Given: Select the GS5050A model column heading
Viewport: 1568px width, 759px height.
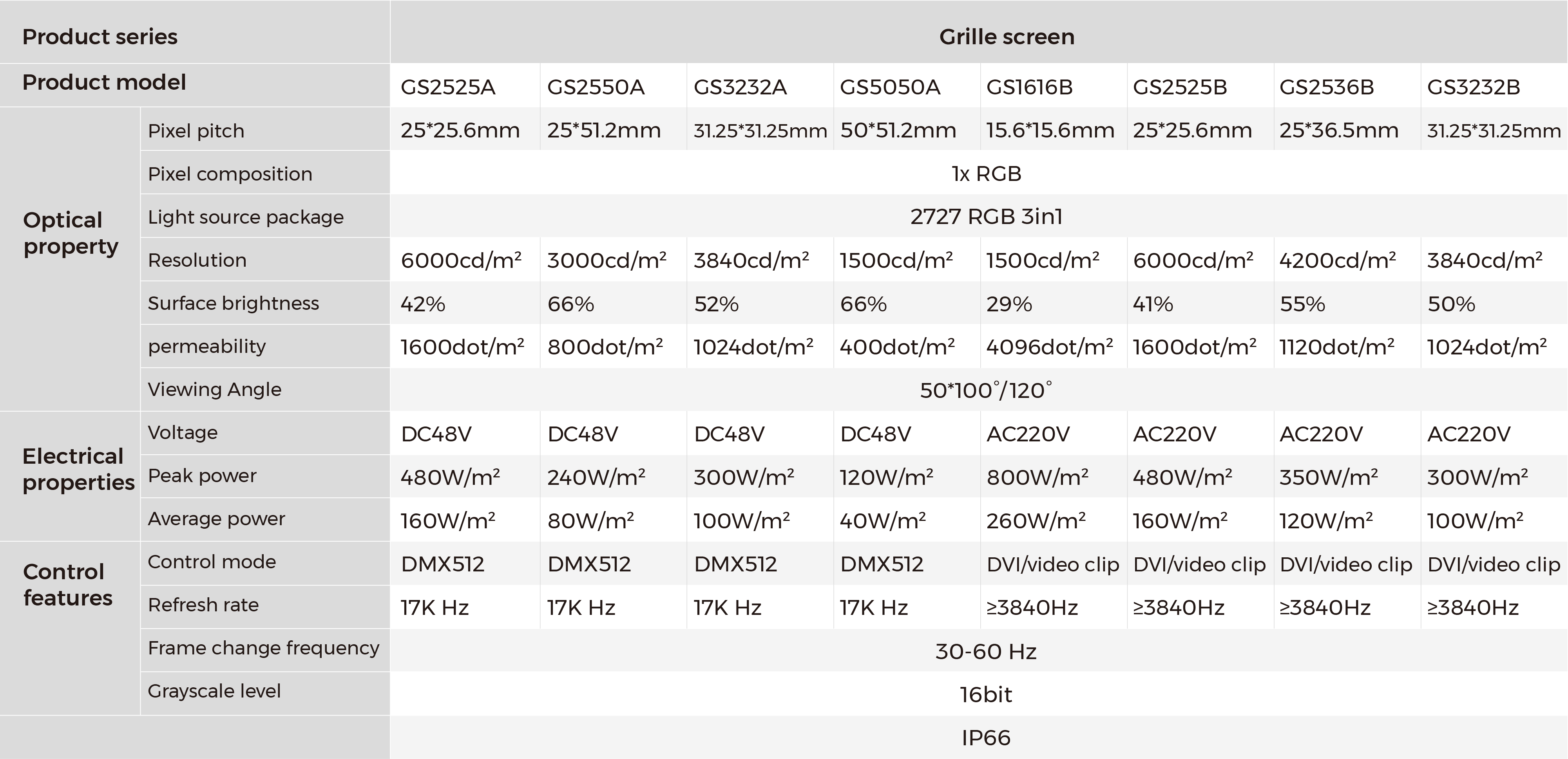Looking at the screenshot, I should click(890, 87).
